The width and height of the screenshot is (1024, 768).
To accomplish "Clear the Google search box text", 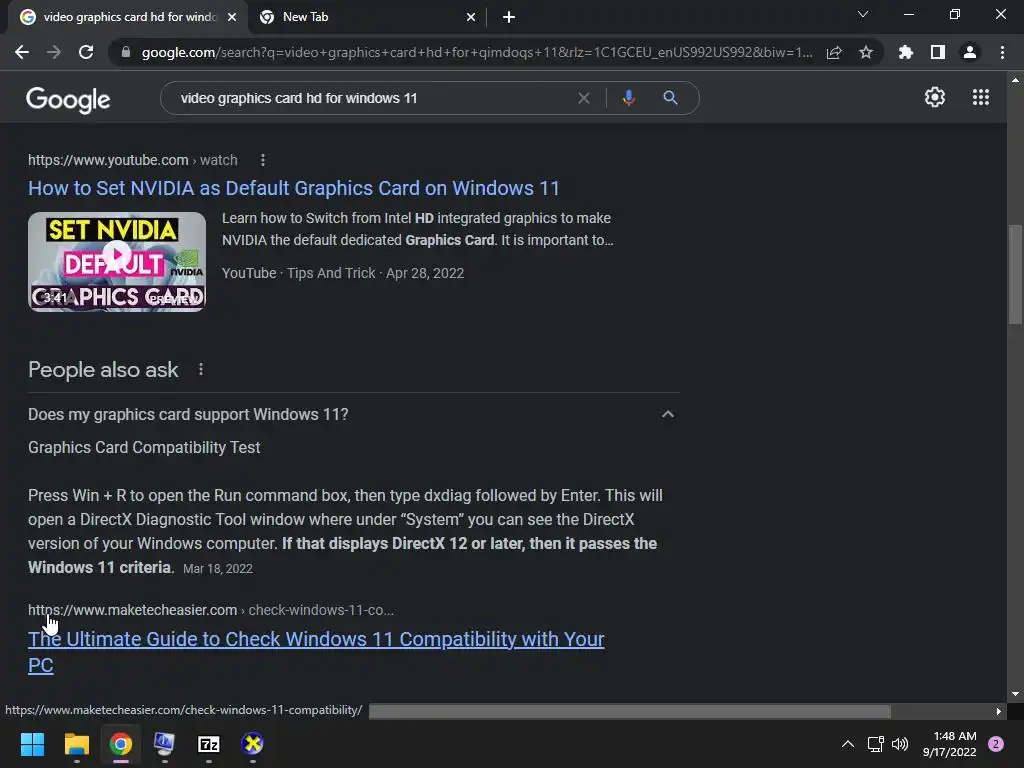I will point(584,98).
